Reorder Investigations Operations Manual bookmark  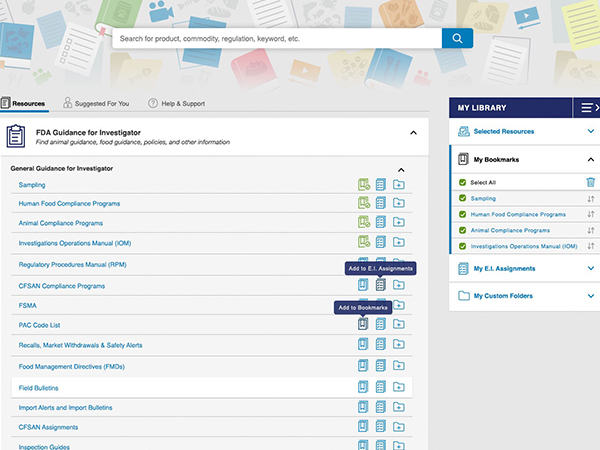click(x=590, y=246)
